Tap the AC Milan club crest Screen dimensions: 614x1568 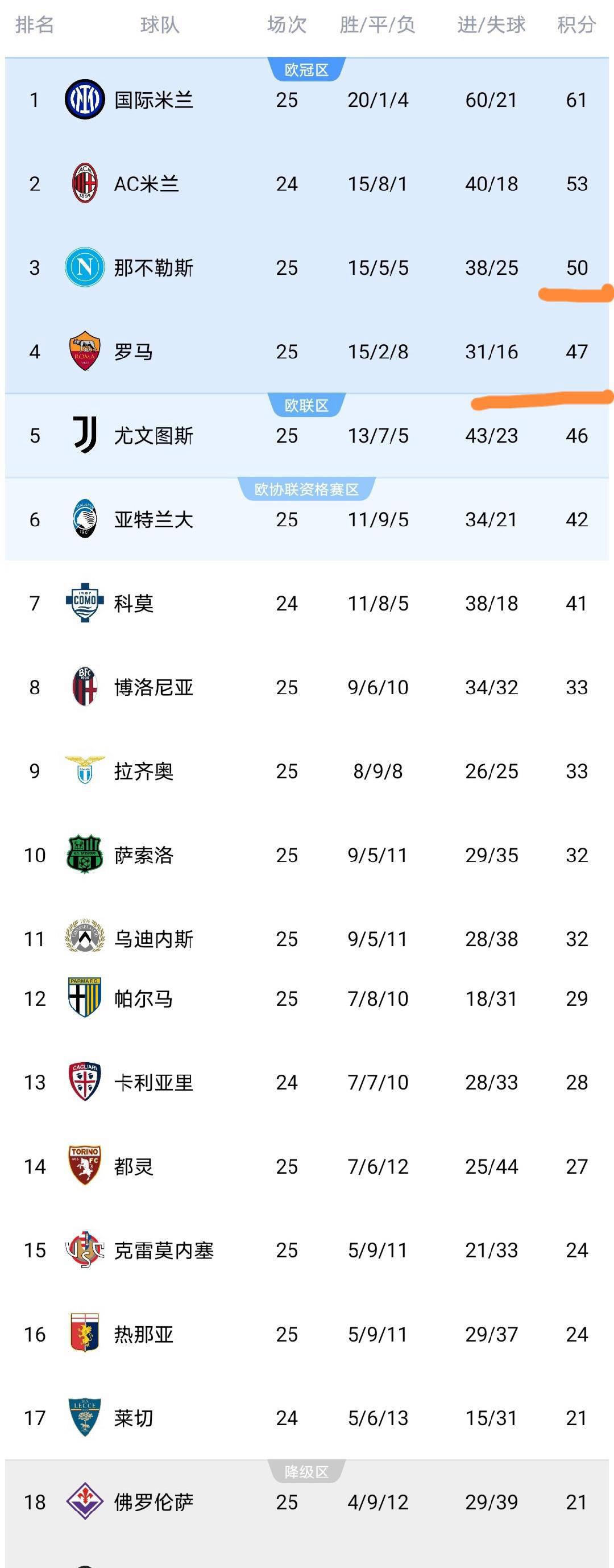point(85,183)
